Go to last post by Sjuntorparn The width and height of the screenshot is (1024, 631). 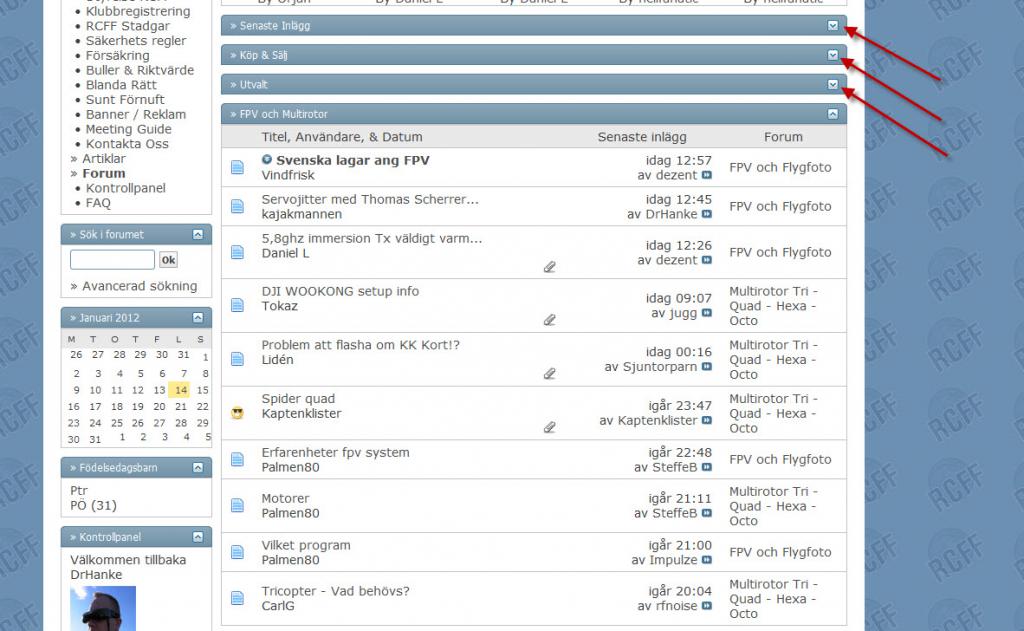707,366
